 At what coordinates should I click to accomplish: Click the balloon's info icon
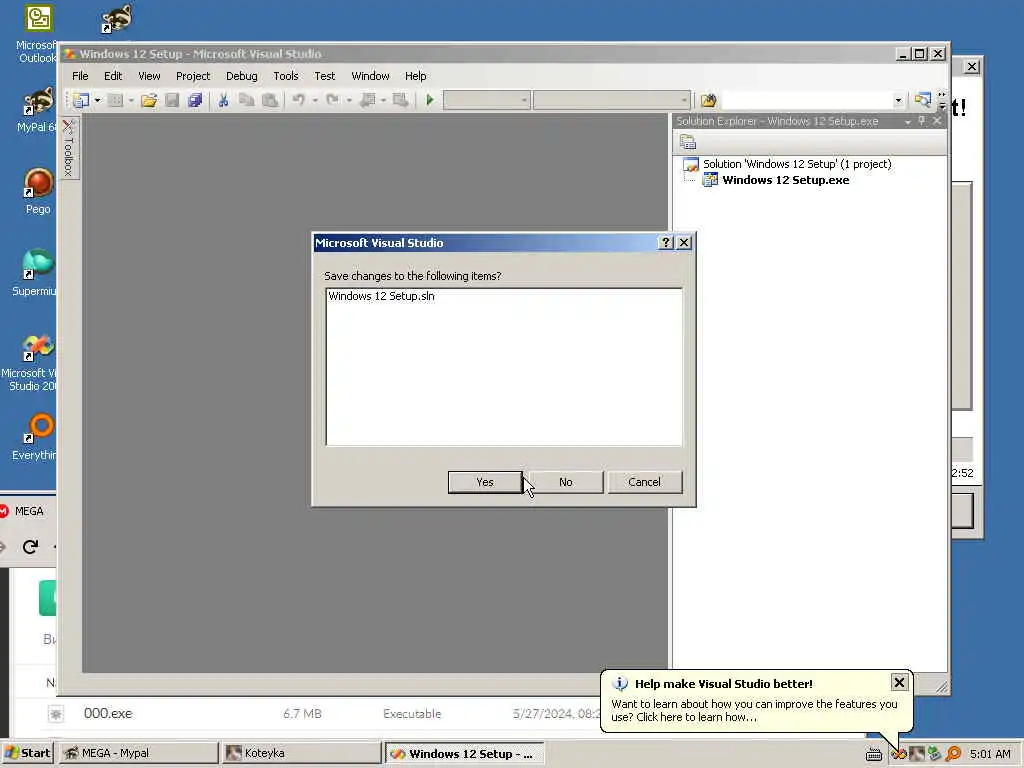pyautogui.click(x=620, y=684)
